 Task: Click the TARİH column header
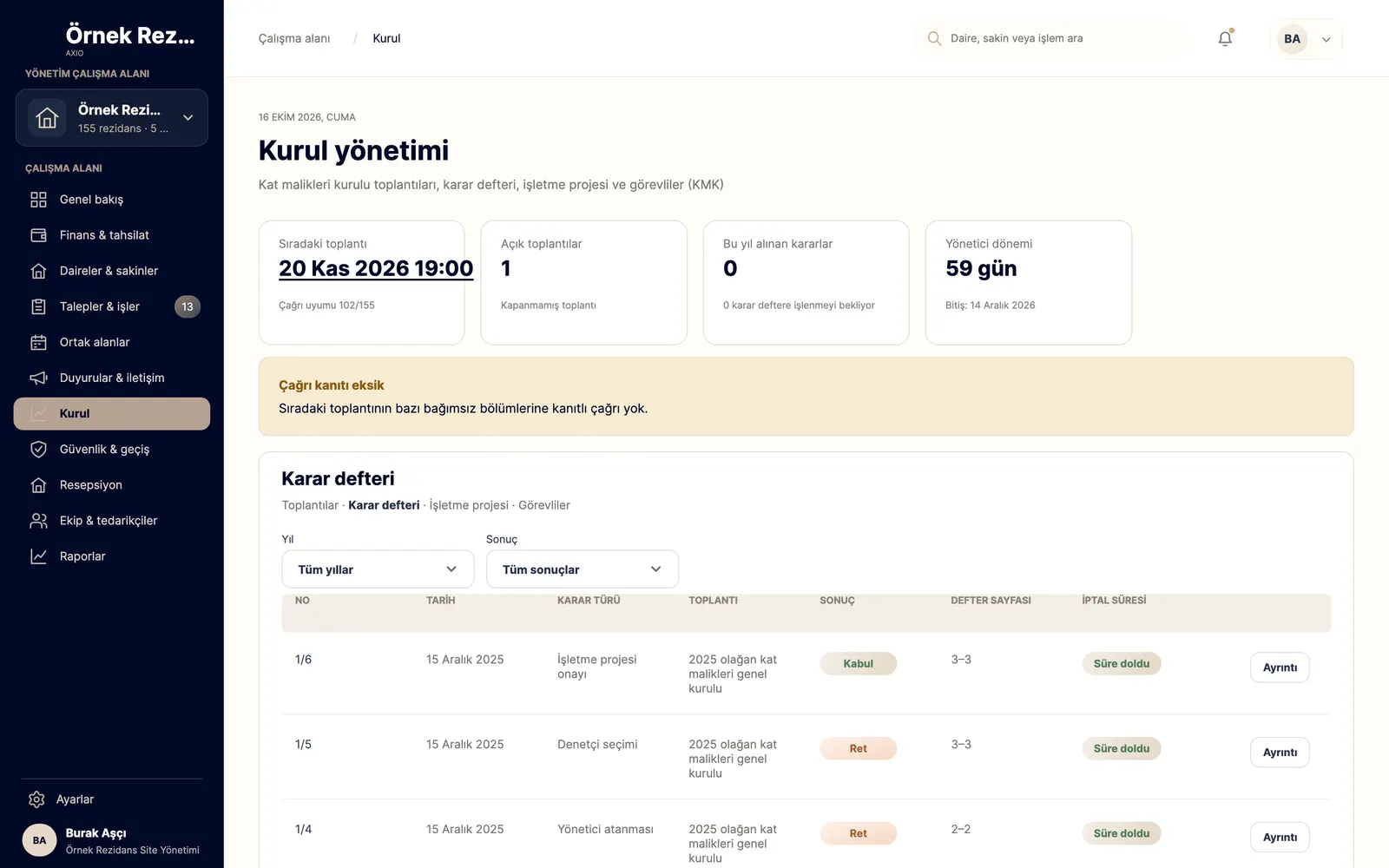441,601
